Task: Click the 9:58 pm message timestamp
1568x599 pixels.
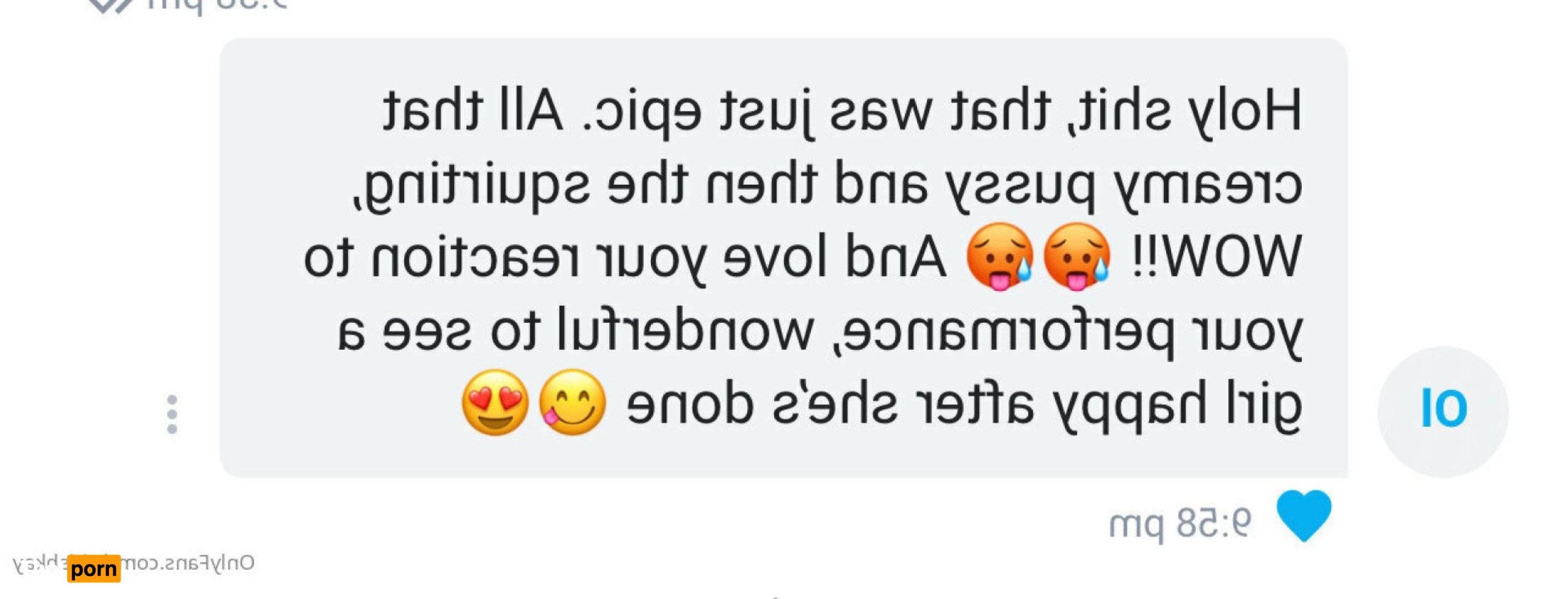Action: coord(1179,523)
